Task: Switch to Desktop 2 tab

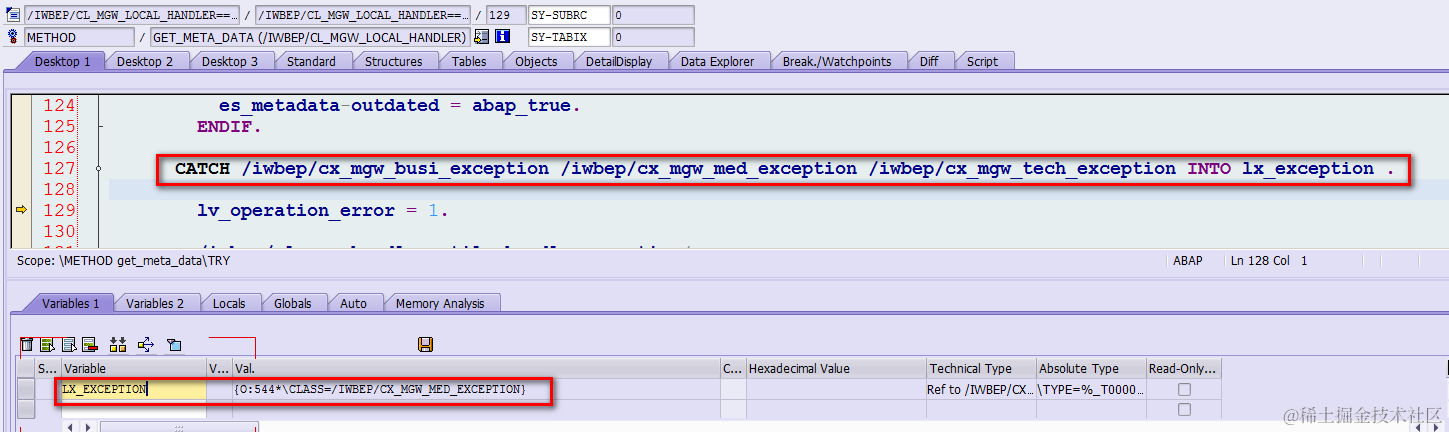Action: pyautogui.click(x=145, y=61)
